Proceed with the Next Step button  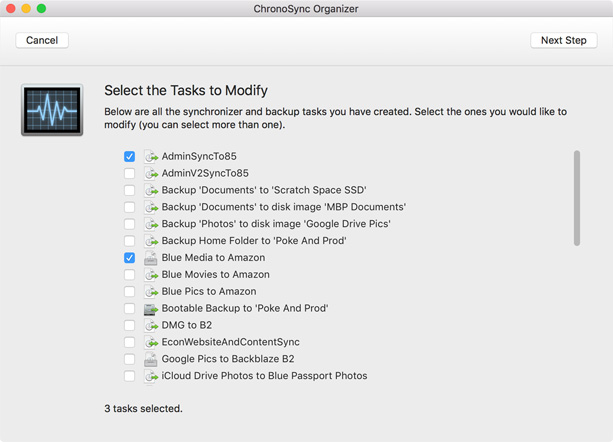pos(564,40)
